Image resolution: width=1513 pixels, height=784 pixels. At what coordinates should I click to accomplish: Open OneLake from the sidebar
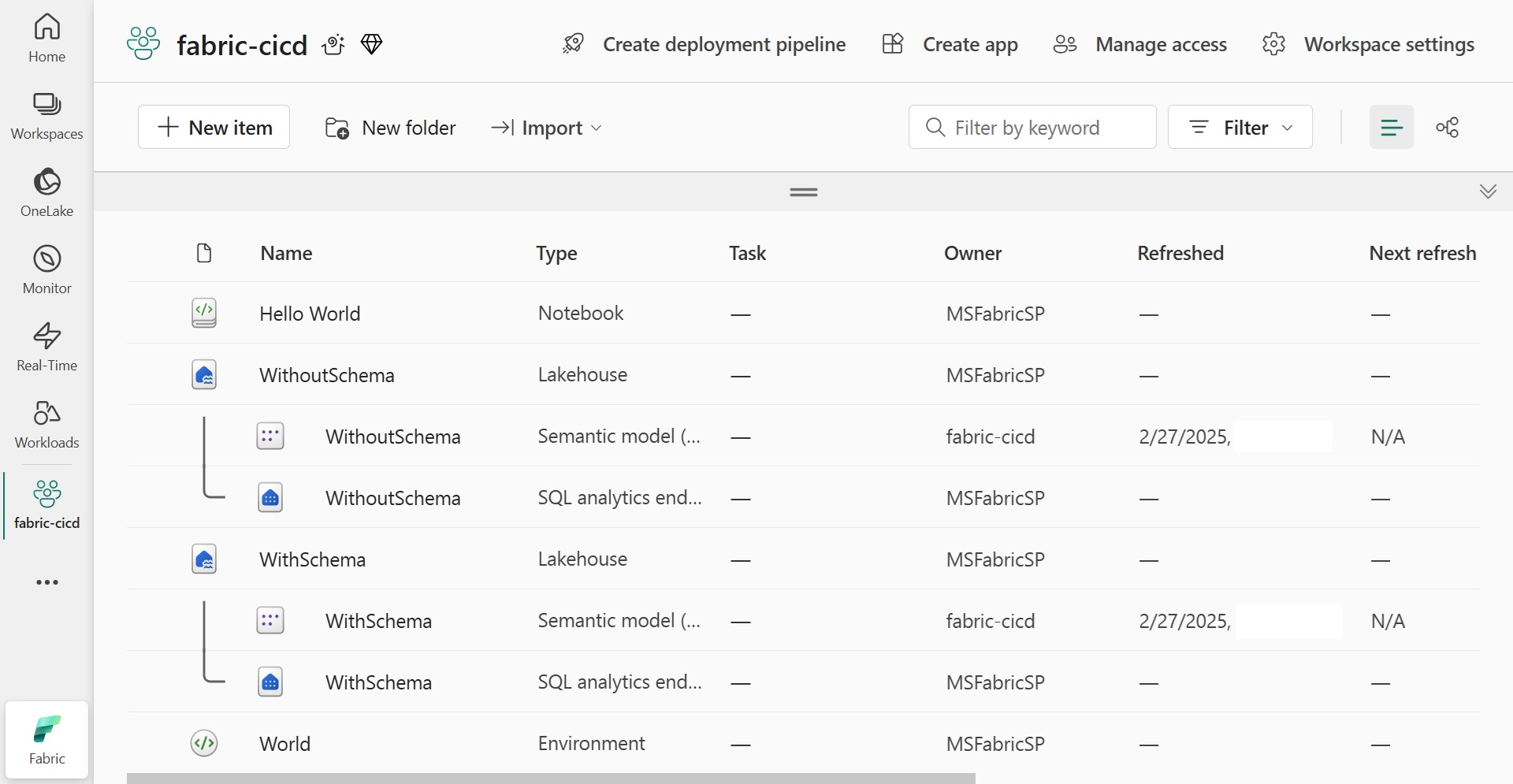coord(46,193)
